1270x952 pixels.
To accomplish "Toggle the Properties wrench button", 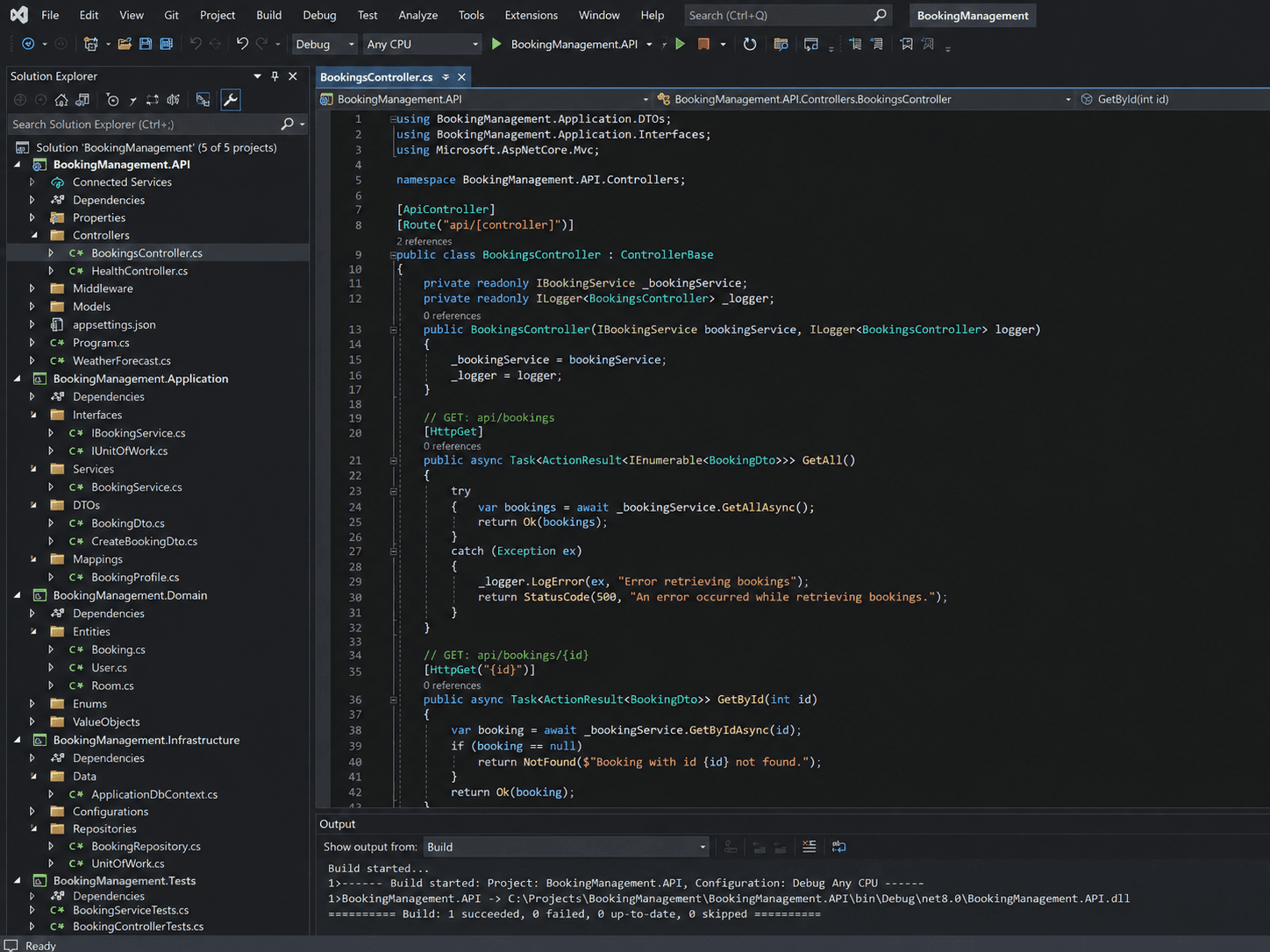I will [231, 100].
